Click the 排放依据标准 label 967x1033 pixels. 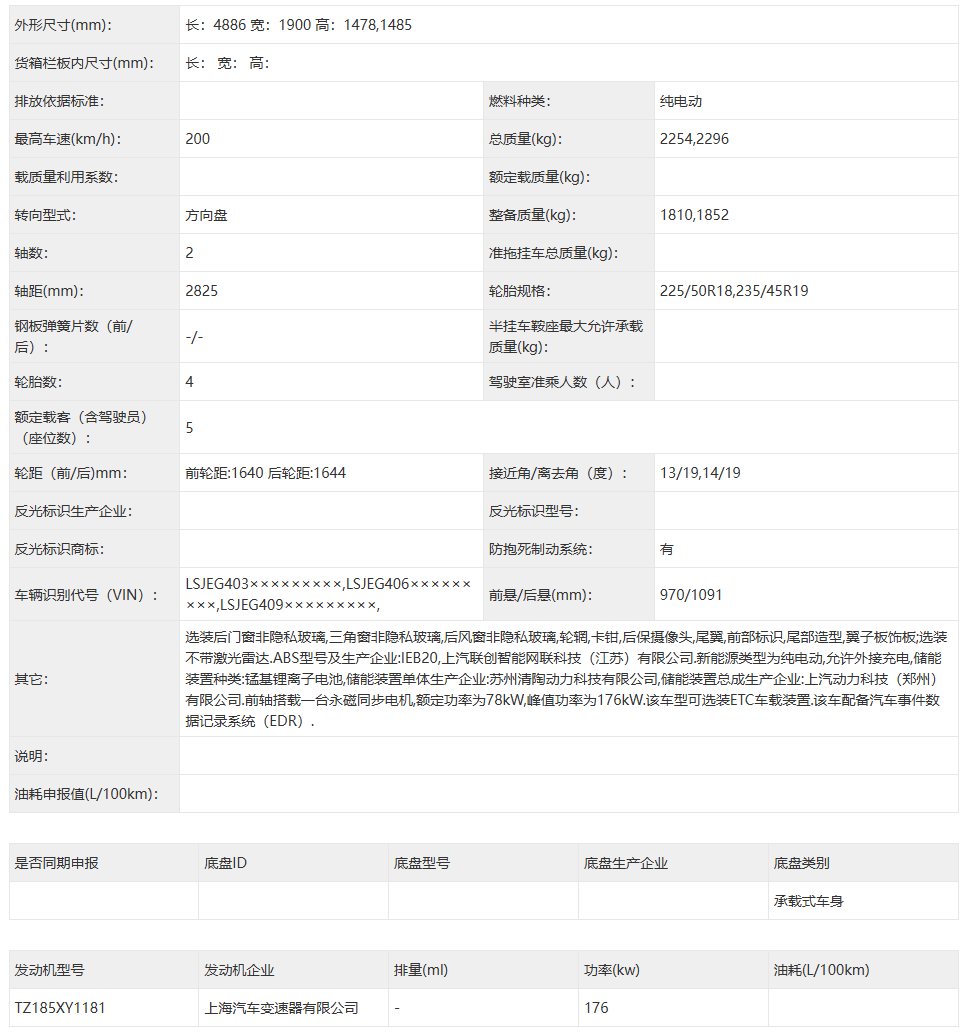pos(59,101)
